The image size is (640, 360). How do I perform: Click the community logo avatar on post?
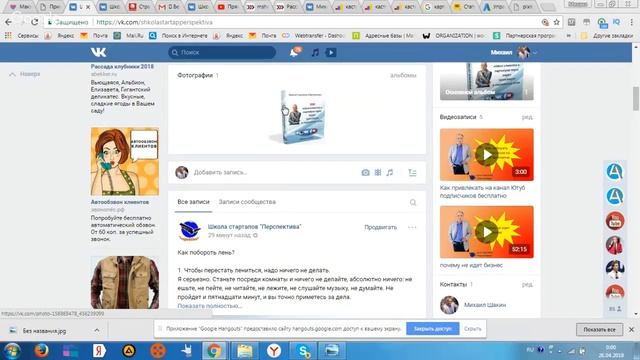(x=189, y=231)
